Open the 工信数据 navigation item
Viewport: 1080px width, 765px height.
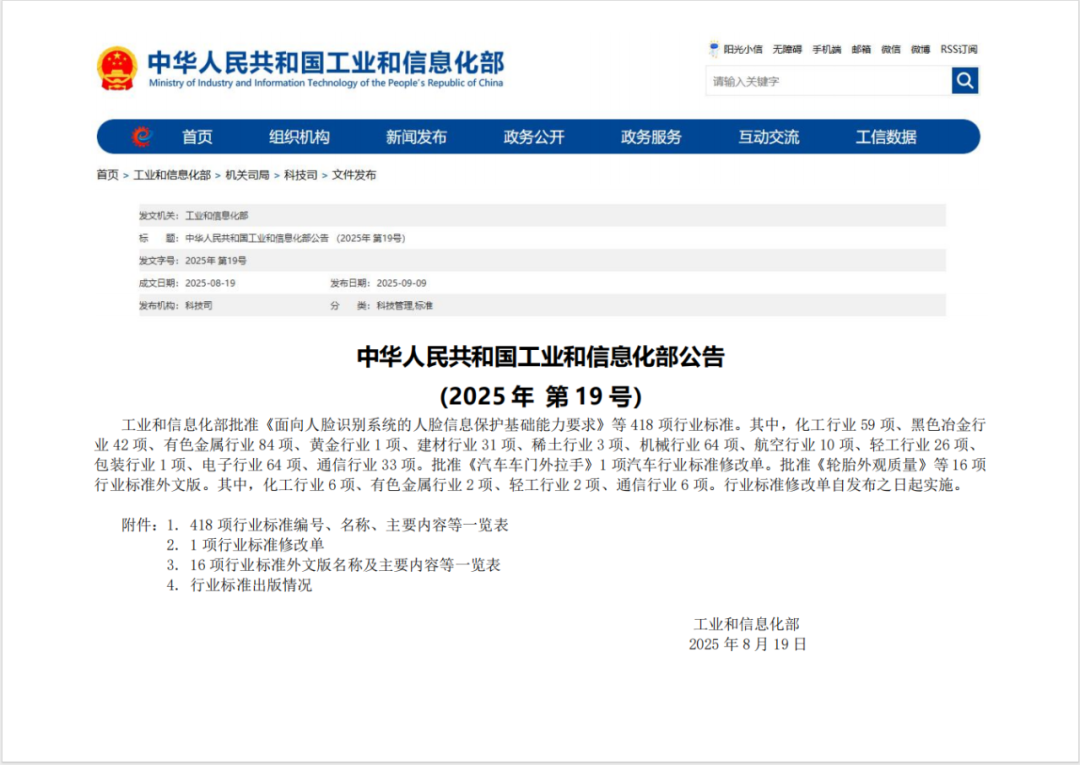888,137
